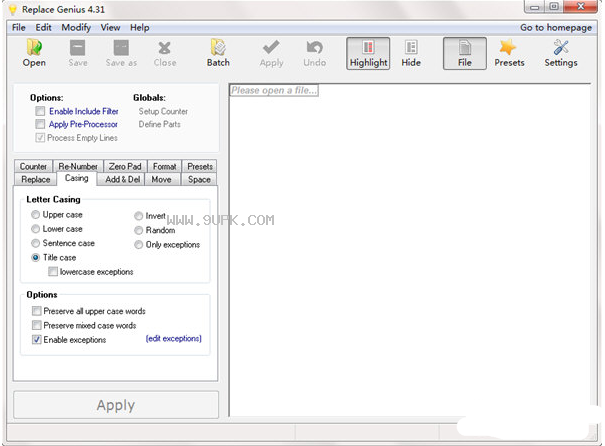Switch to the Format tab
The width and height of the screenshot is (605, 446).
[164, 166]
